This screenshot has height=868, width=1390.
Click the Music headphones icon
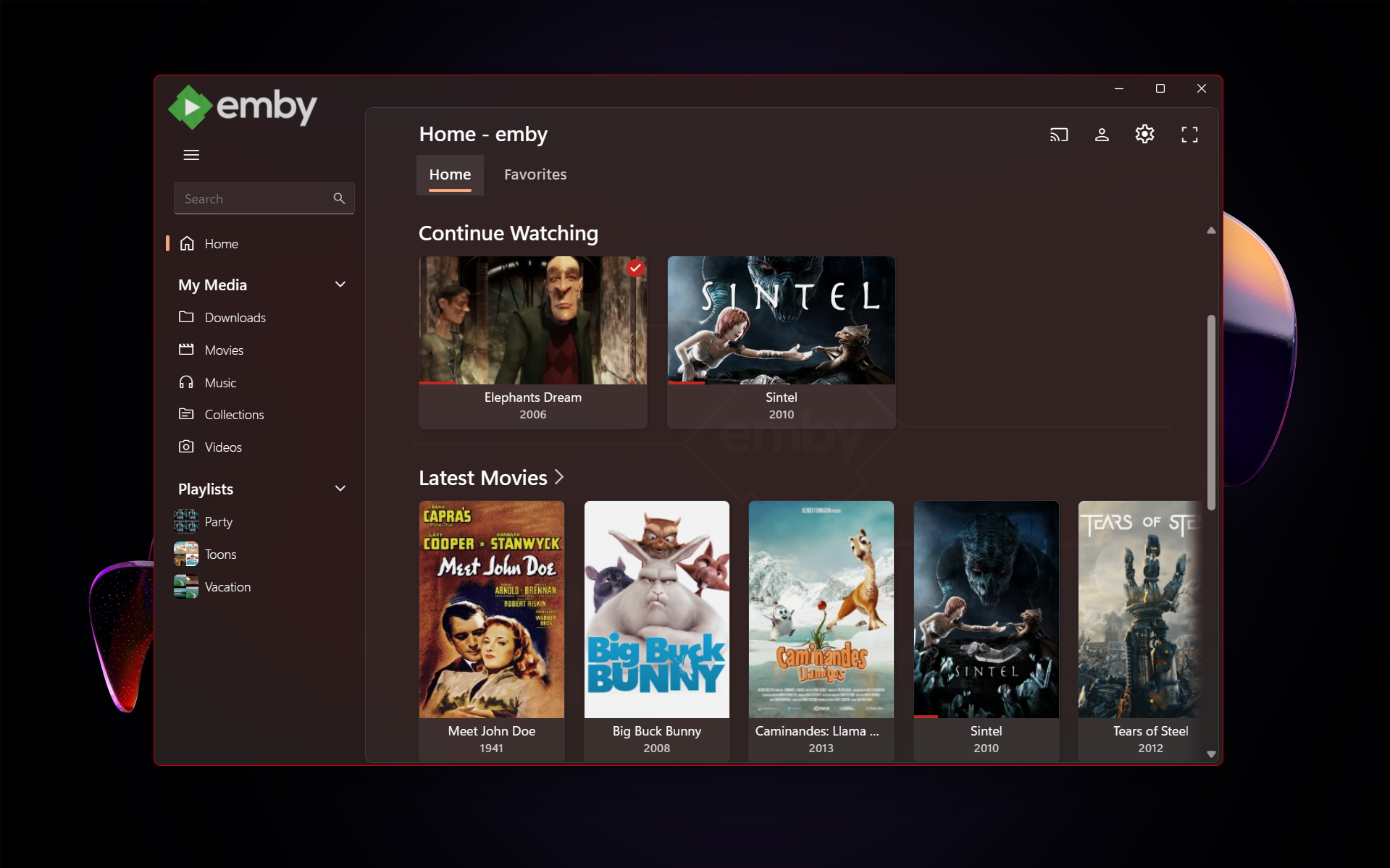pyautogui.click(x=186, y=382)
